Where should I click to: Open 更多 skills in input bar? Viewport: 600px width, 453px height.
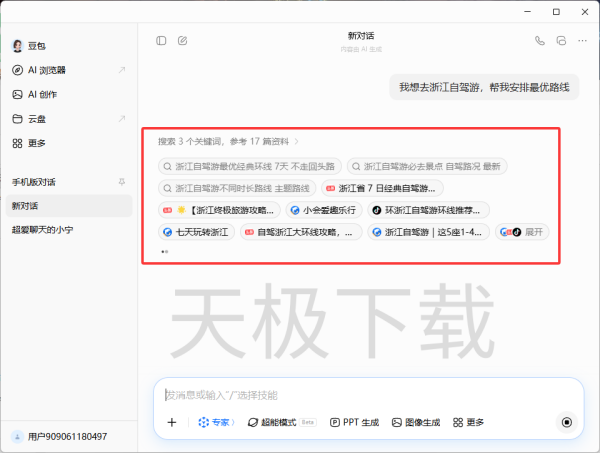(468, 422)
